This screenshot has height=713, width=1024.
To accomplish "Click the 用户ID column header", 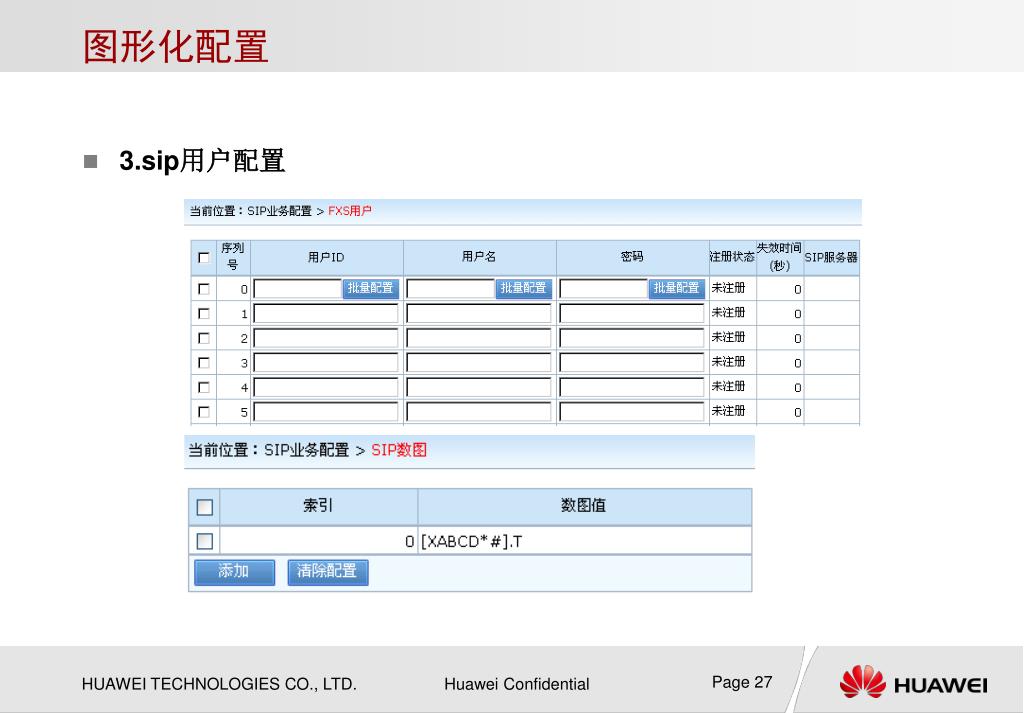I will 326,257.
